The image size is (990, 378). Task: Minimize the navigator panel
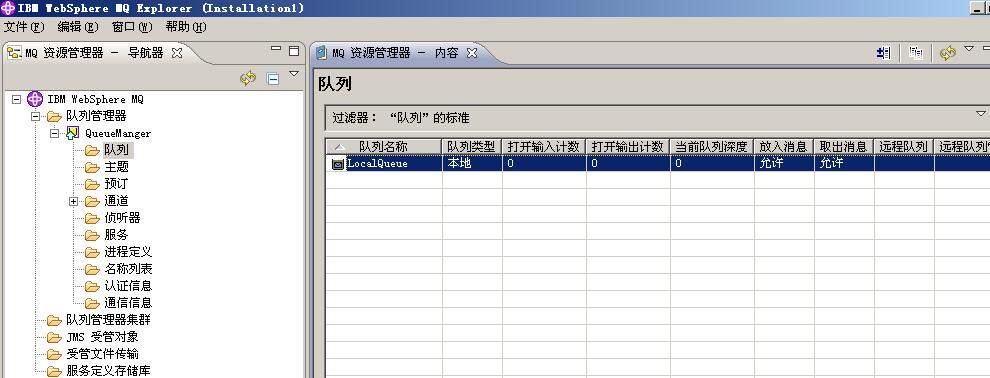click(276, 49)
